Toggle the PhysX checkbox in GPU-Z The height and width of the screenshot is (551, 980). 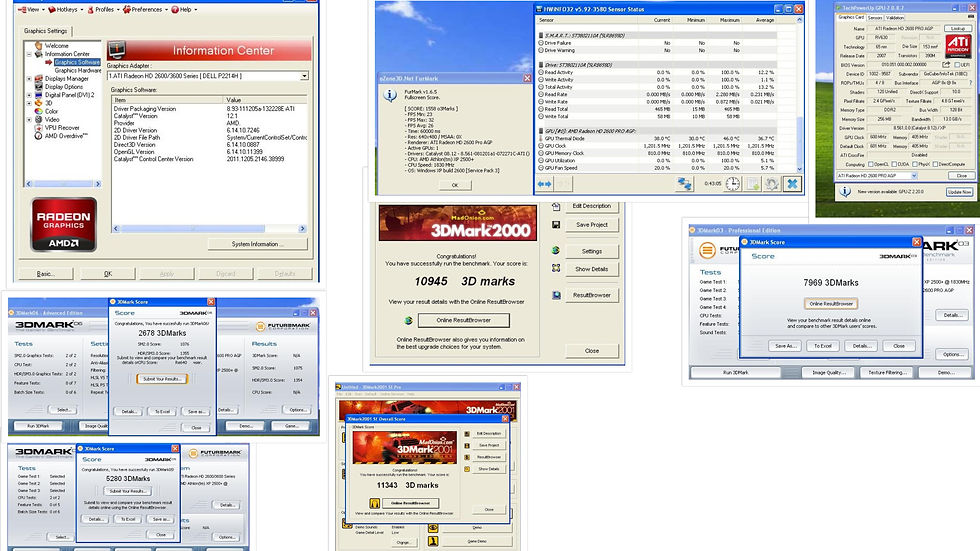point(914,164)
